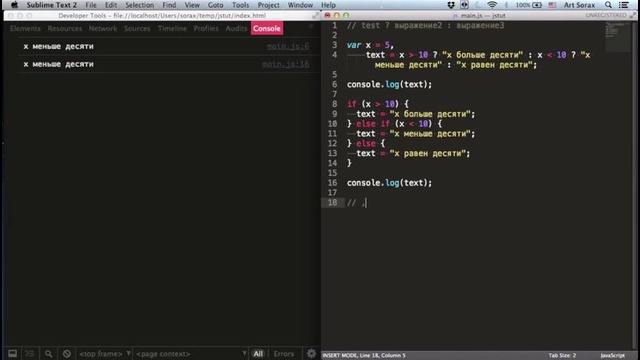The height and width of the screenshot is (360, 640).
Task: Click the fullscreen arrows icon in Sublime window
Action: pos(633,16)
